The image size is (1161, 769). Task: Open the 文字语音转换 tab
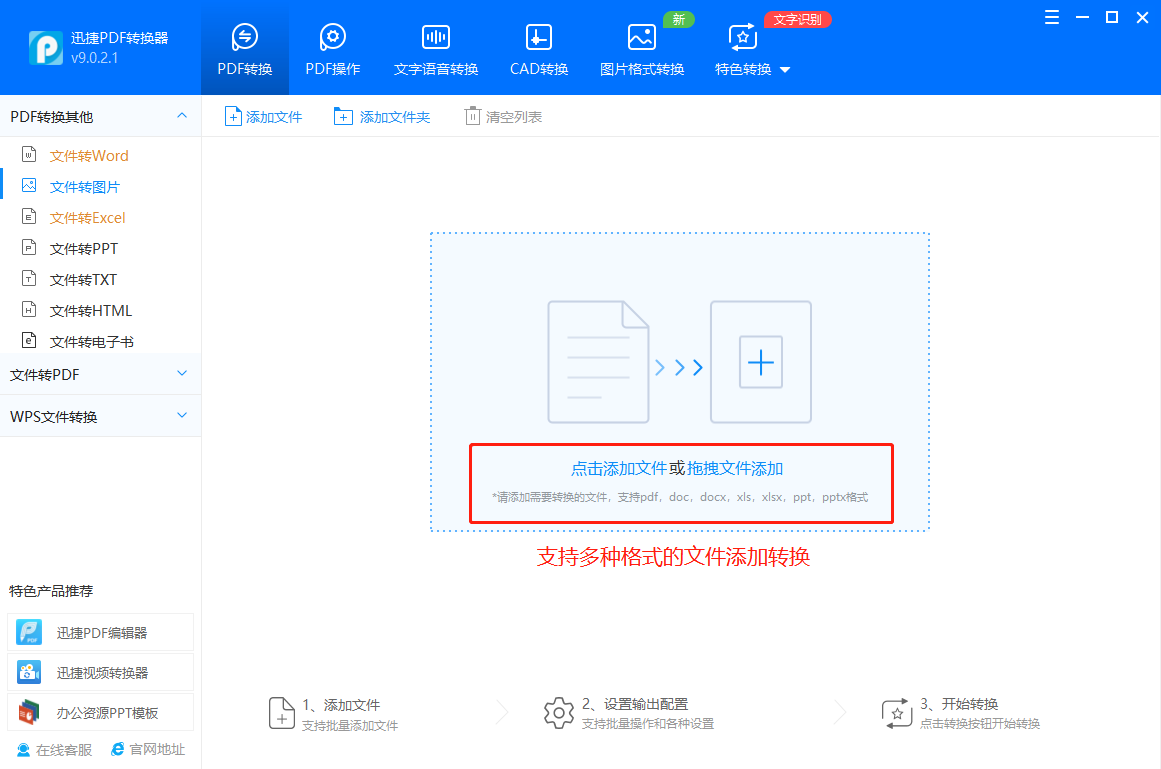tap(435, 49)
